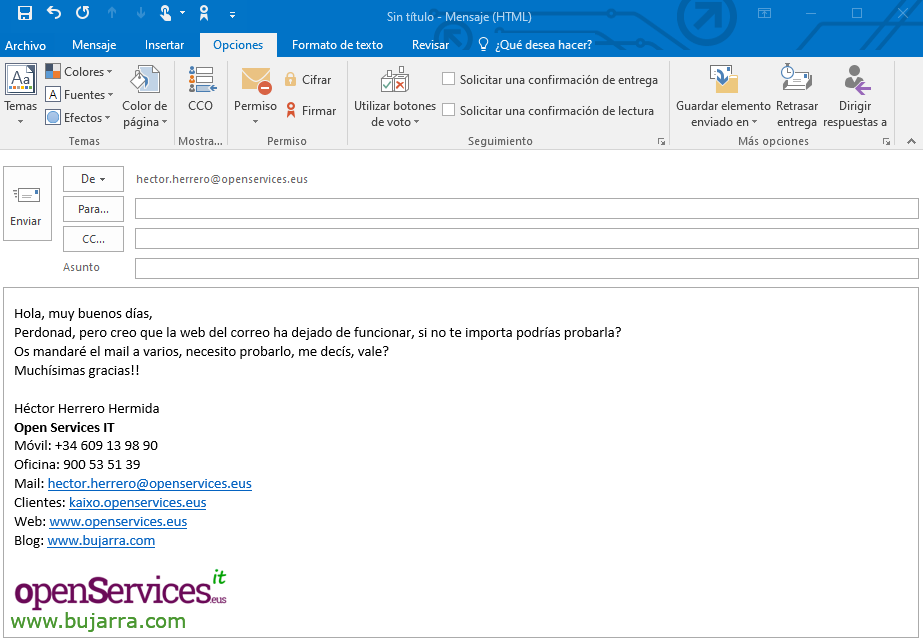Enable Solicitar una confirmación de entrega

(449, 79)
